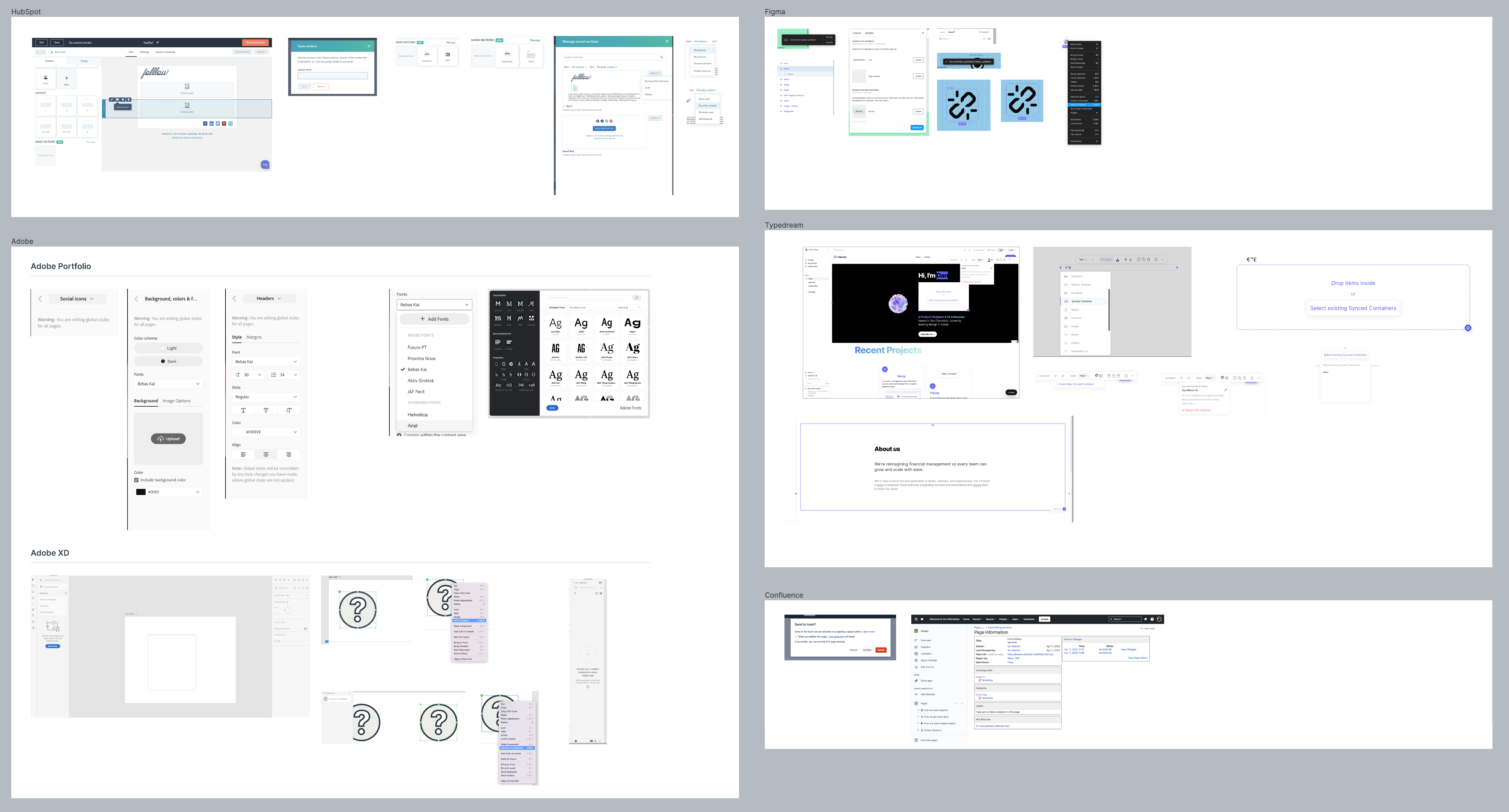
Task: Select center-align icon under Align
Action: tap(266, 454)
